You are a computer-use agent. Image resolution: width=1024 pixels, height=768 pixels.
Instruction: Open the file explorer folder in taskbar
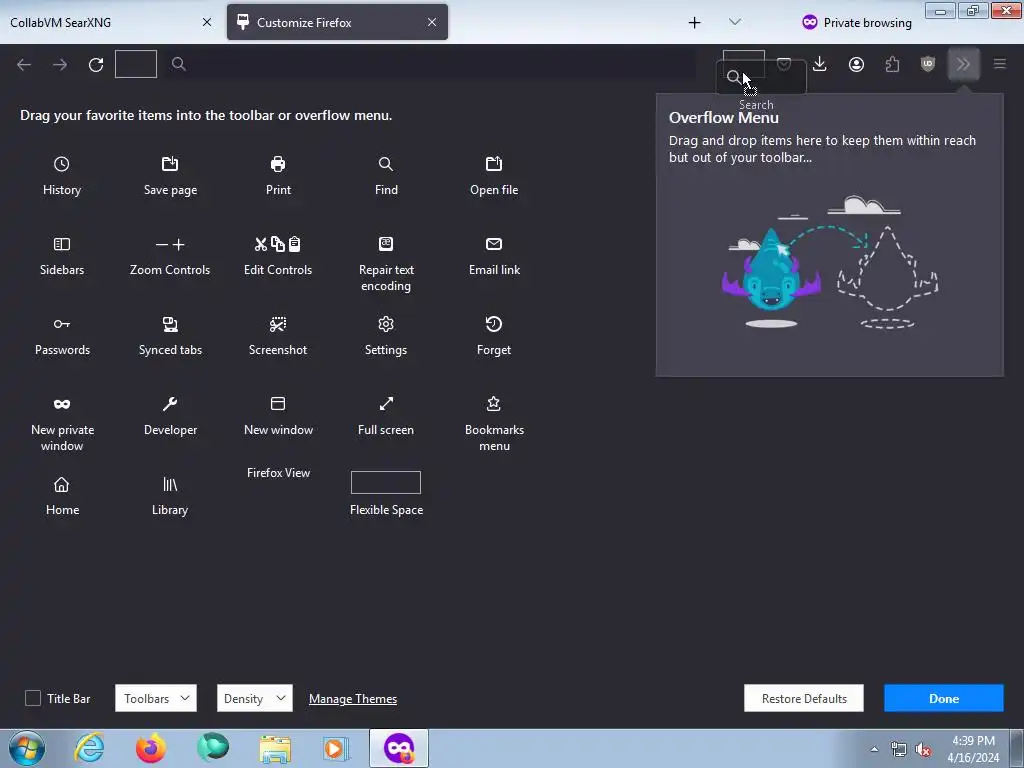coord(275,748)
